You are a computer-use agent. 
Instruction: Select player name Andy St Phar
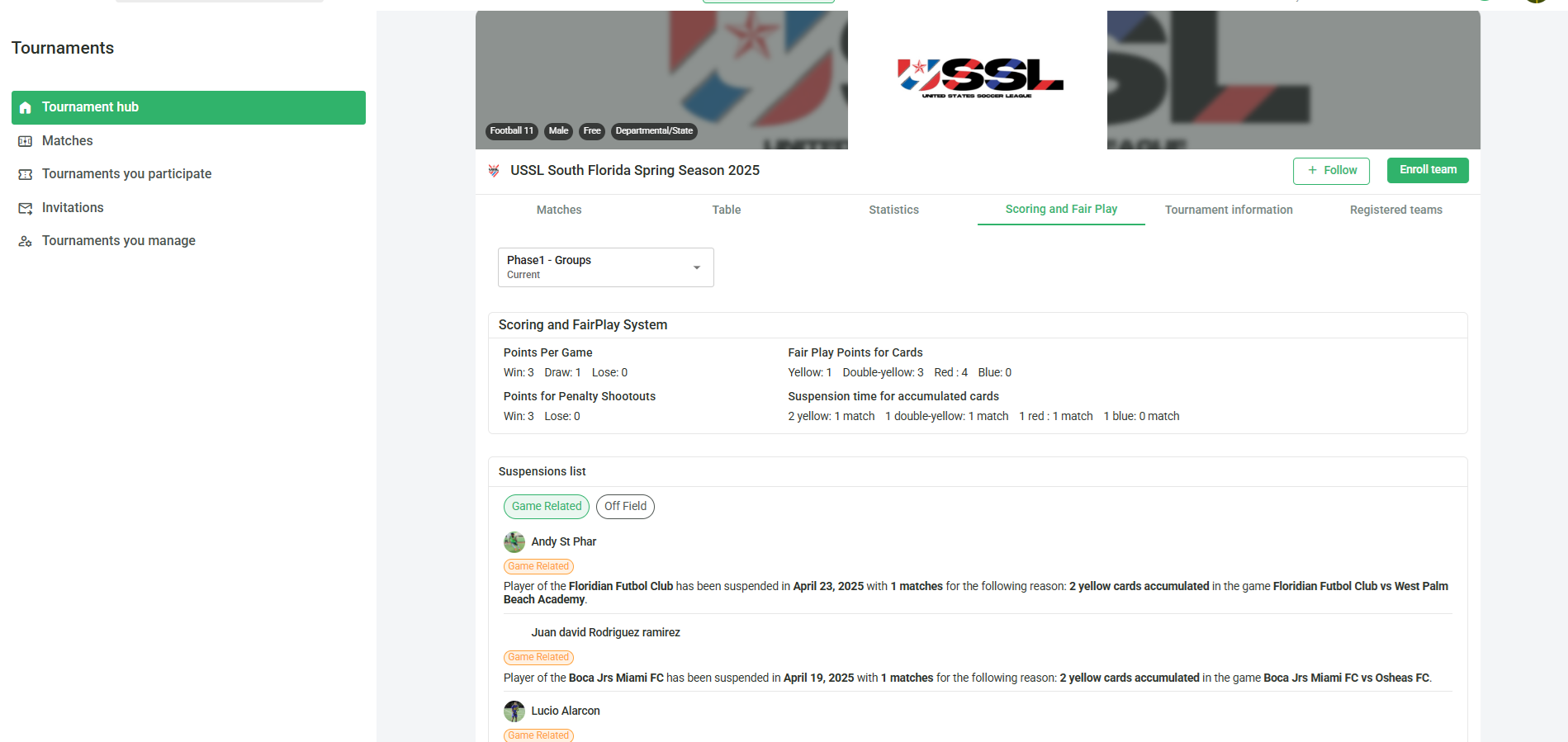click(x=564, y=542)
